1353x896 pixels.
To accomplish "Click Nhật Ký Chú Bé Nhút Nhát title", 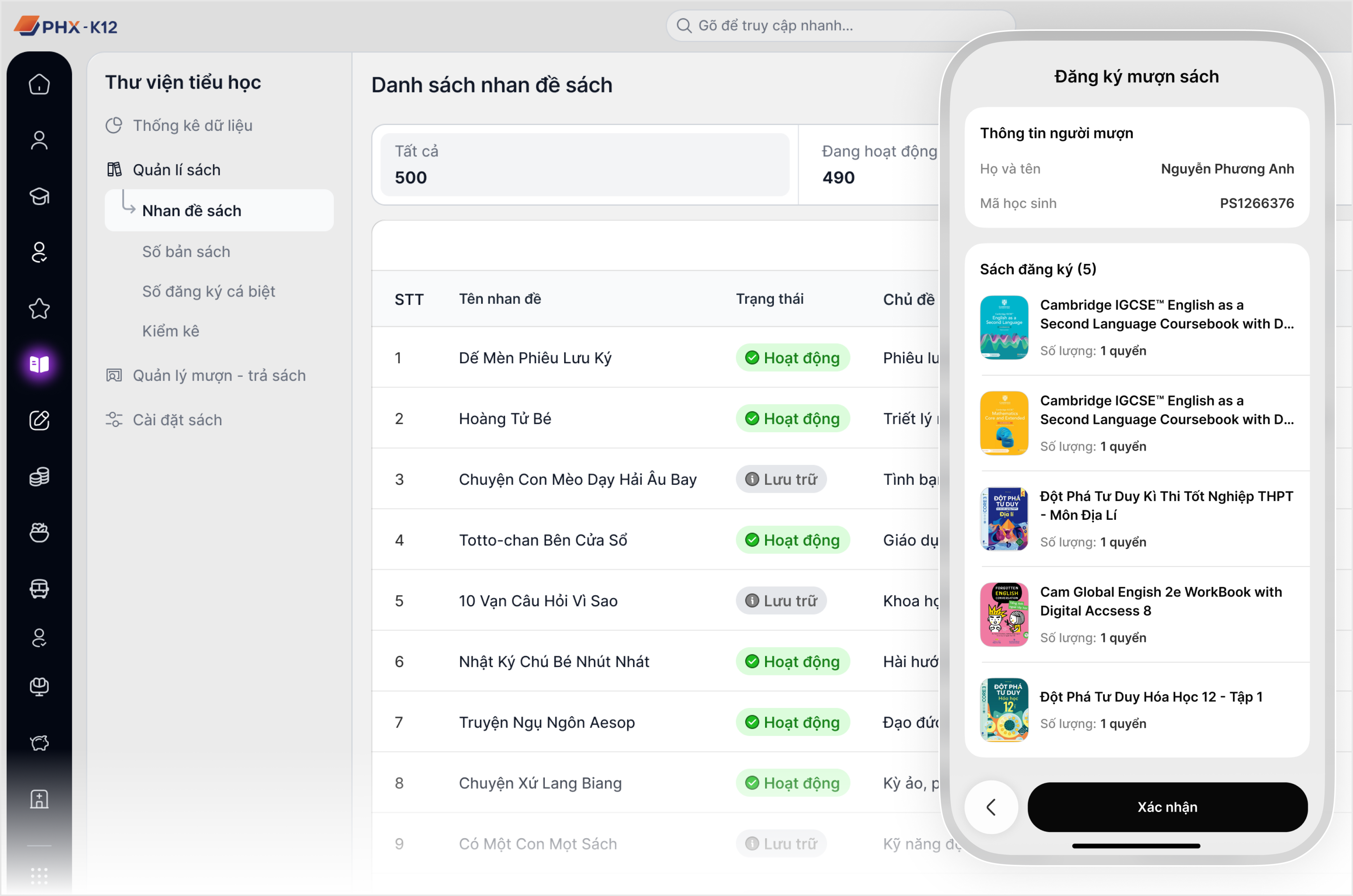I will click(x=554, y=662).
